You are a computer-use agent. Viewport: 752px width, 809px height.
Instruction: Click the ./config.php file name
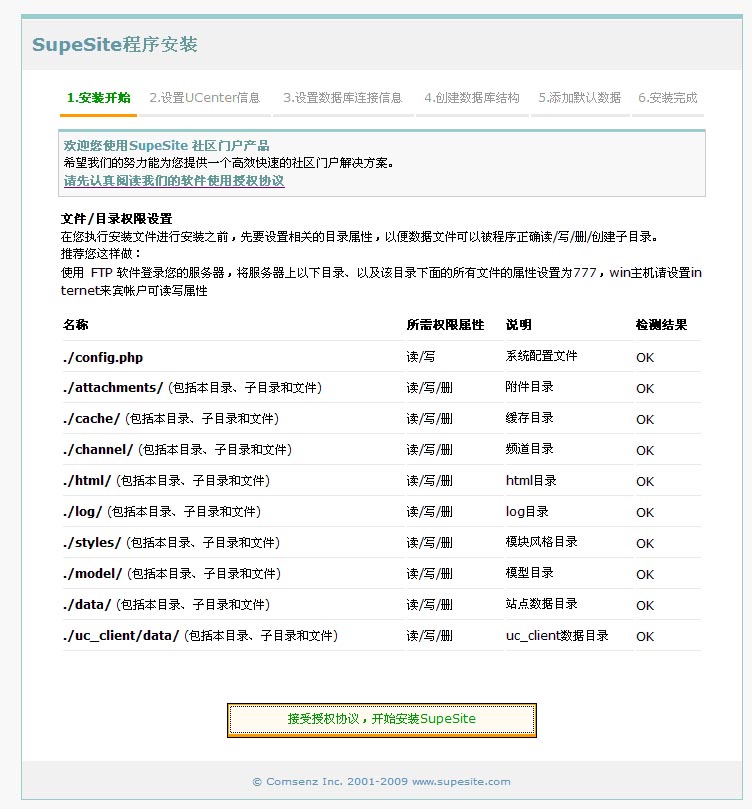(103, 358)
